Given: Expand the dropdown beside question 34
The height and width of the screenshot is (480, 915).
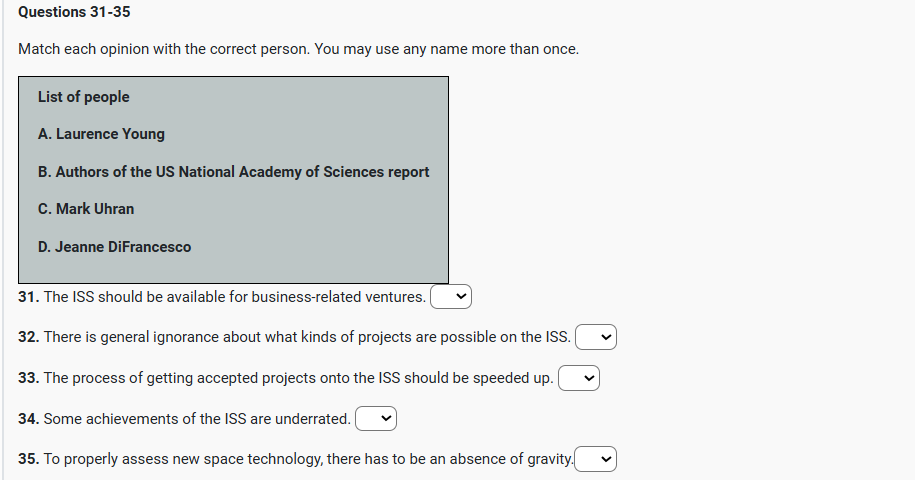Looking at the screenshot, I should coord(376,418).
